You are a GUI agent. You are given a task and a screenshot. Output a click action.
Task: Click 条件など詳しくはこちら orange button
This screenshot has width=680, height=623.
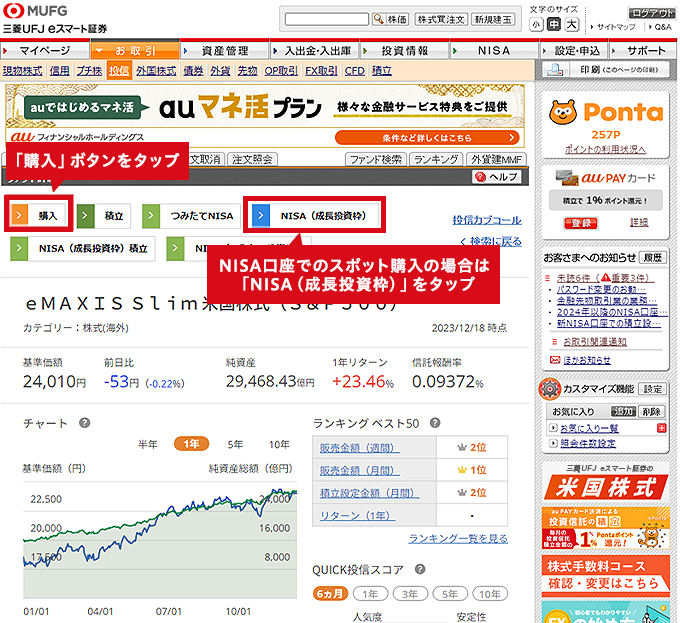click(x=427, y=138)
